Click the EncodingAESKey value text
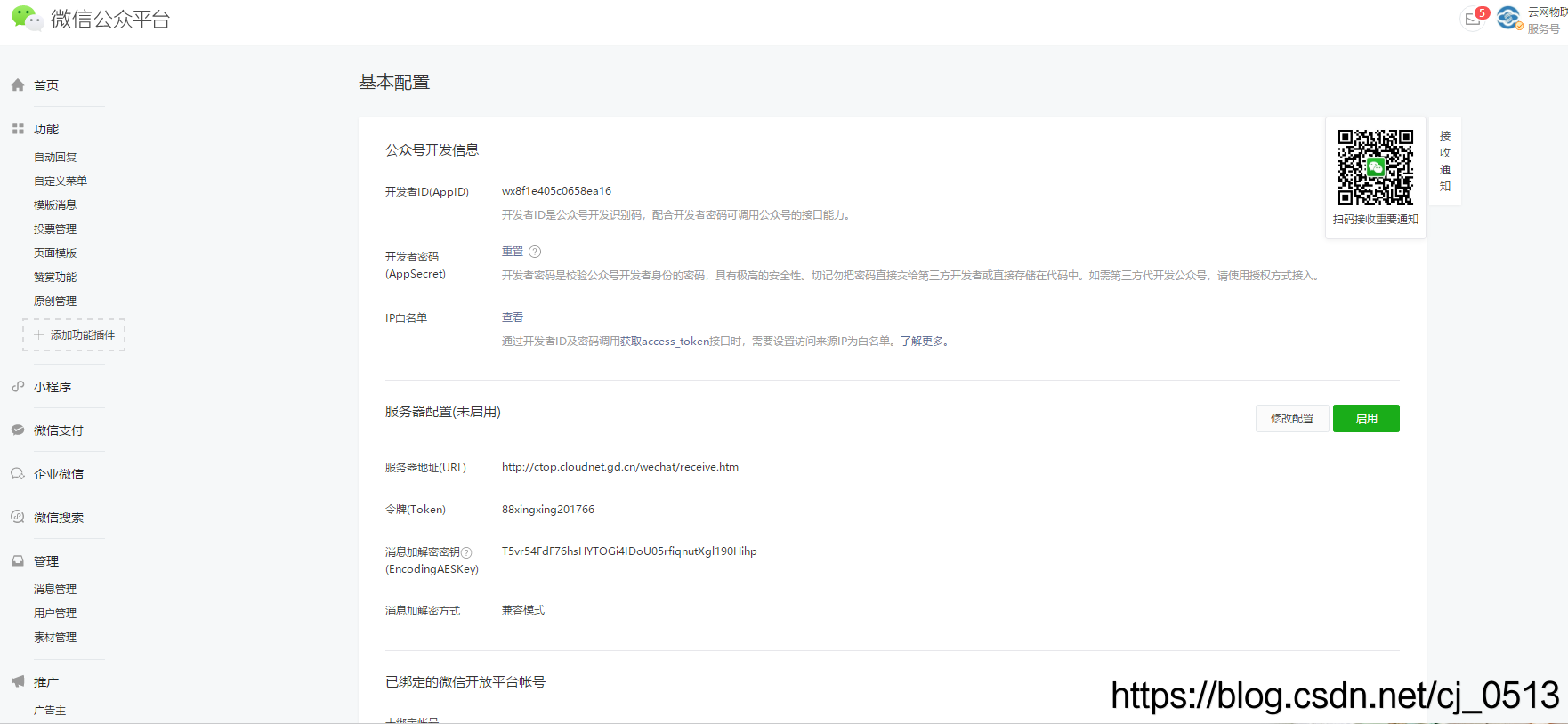The height and width of the screenshot is (724, 1568). click(x=629, y=551)
